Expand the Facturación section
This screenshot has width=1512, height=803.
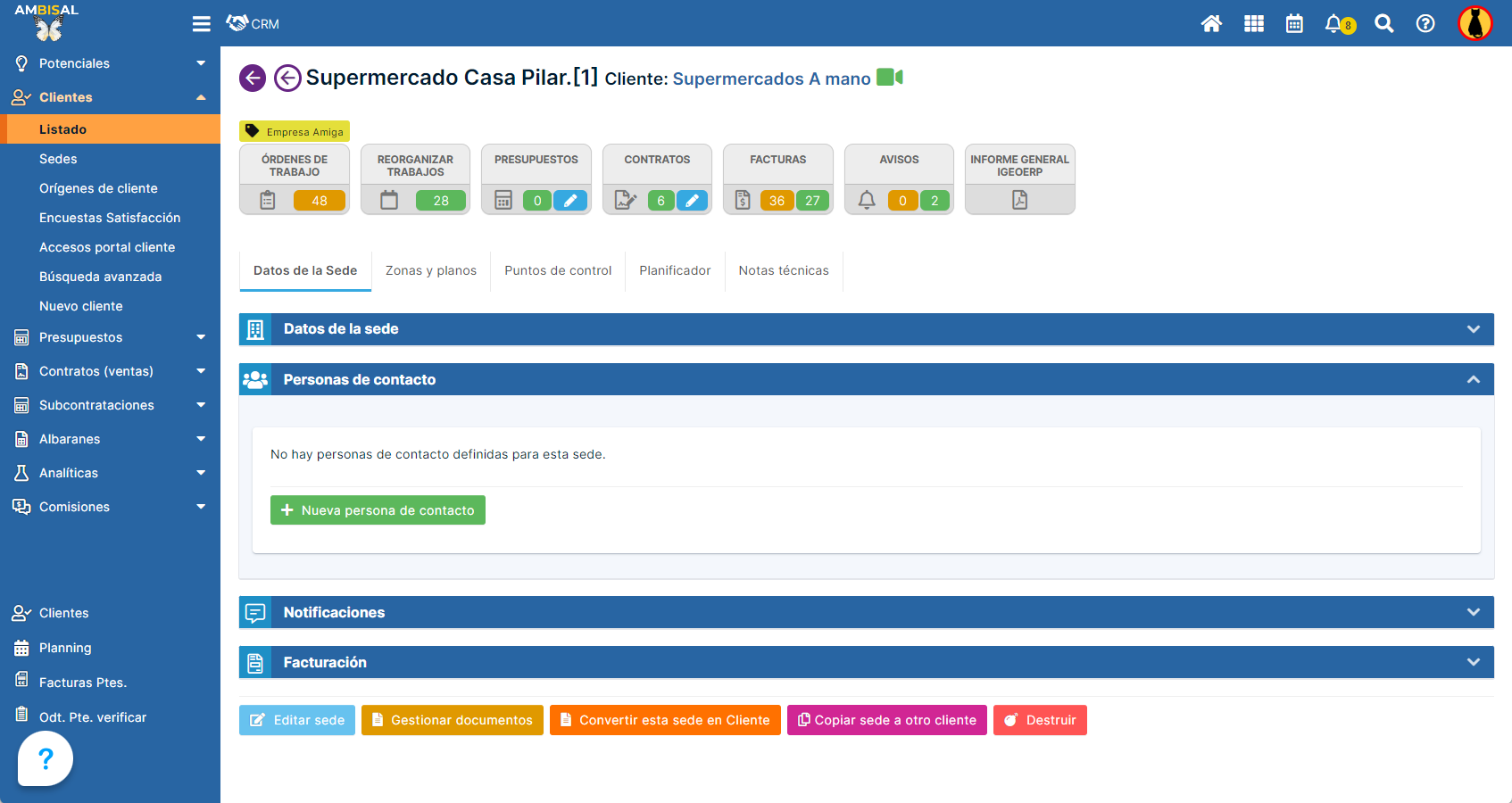1473,662
